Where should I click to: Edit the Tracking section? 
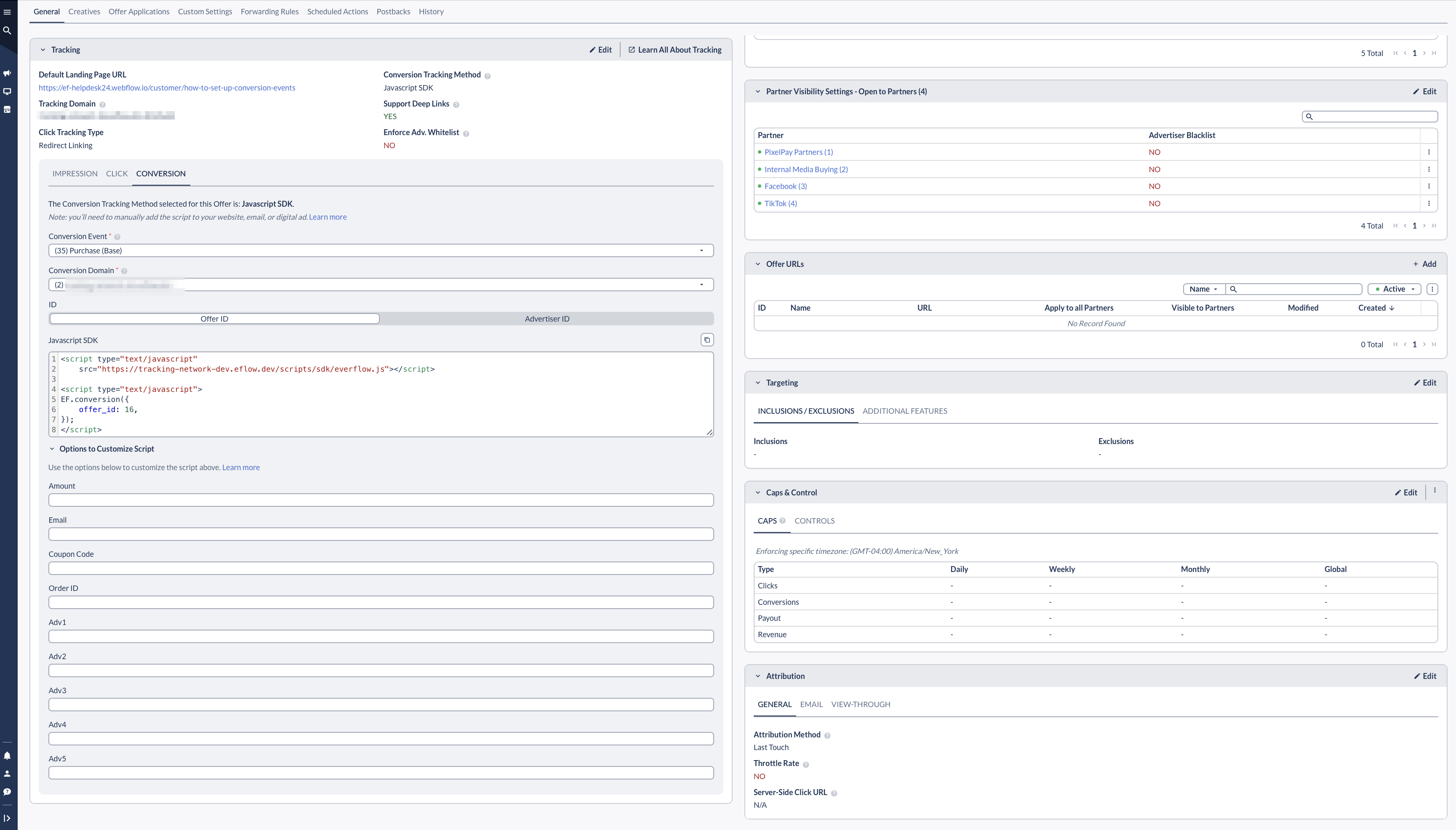[600, 50]
